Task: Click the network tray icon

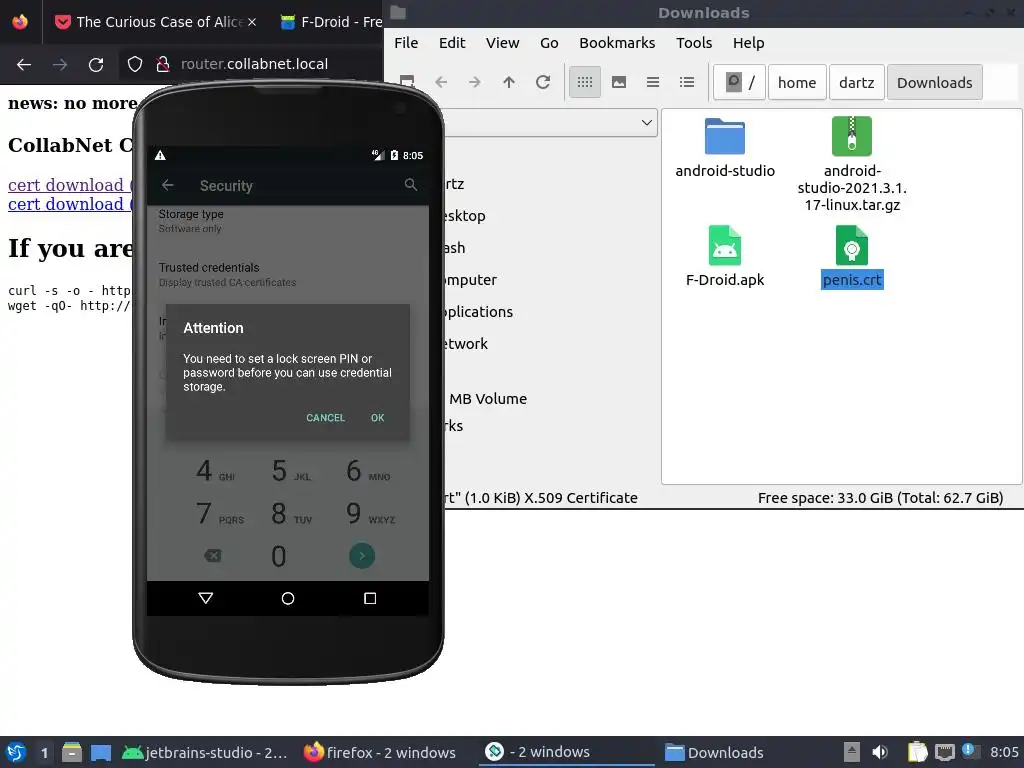Action: click(944, 752)
